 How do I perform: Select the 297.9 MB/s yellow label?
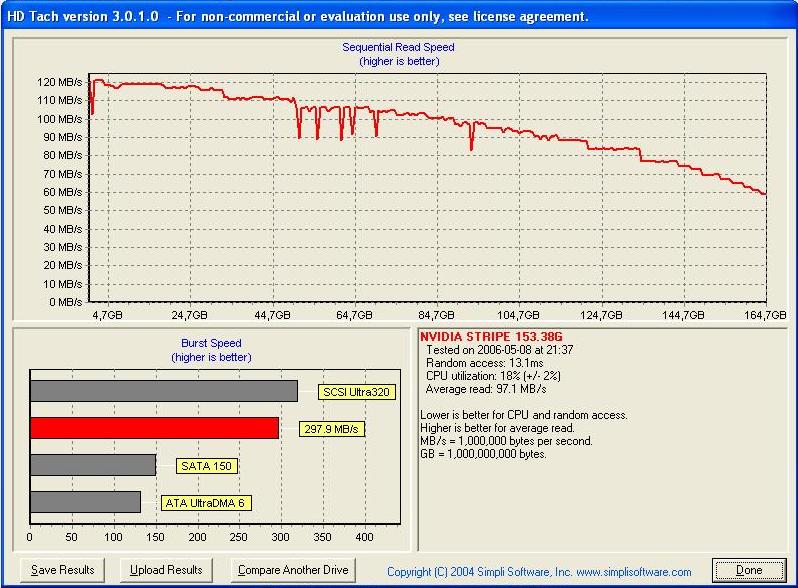(x=331, y=429)
